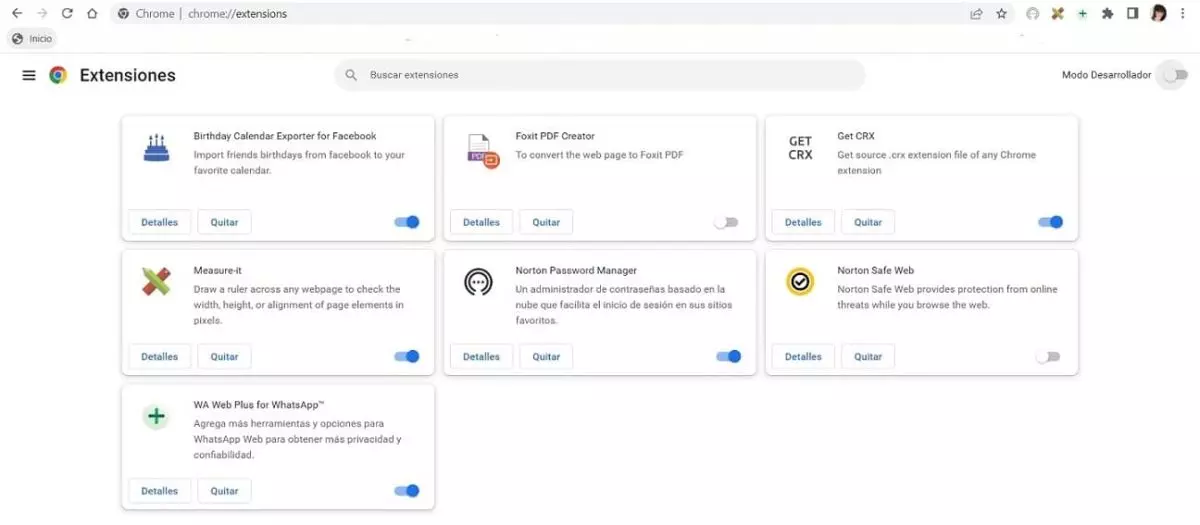Viewport: 1200px width, 525px height.
Task: View Detalles of Get CRX
Action: pyautogui.click(x=803, y=222)
